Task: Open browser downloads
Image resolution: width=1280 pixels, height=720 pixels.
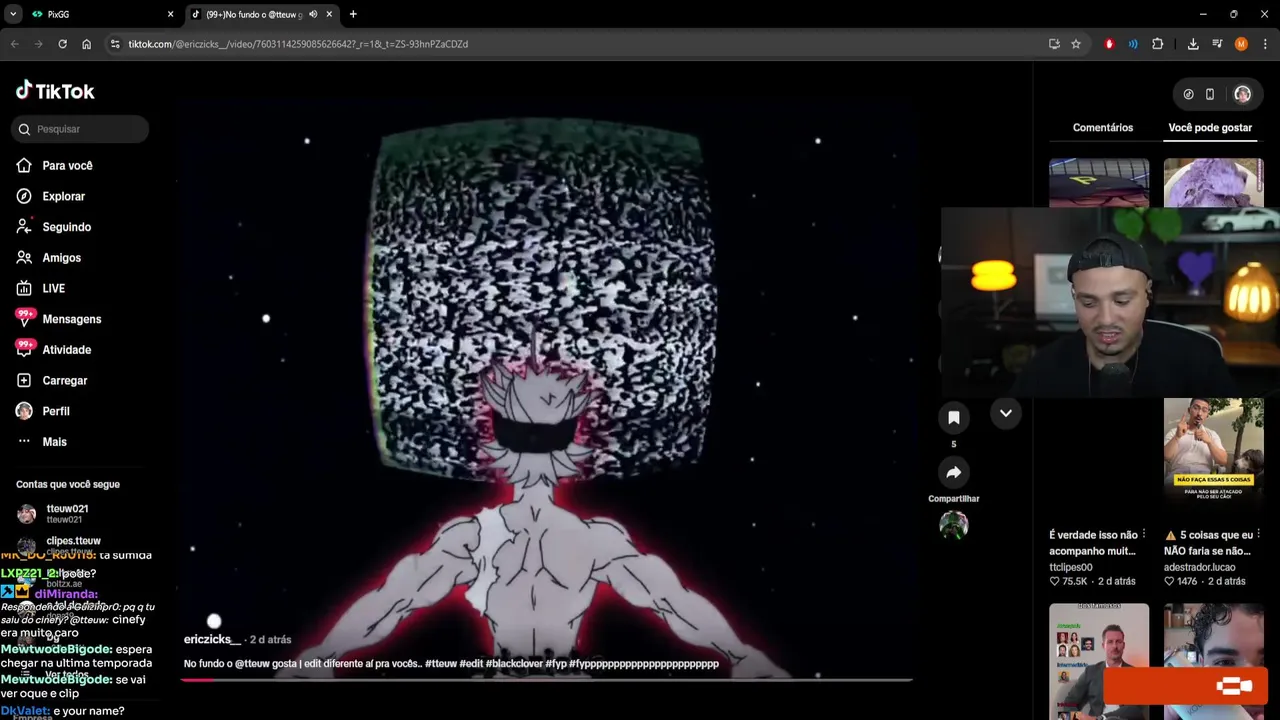Action: [1193, 44]
